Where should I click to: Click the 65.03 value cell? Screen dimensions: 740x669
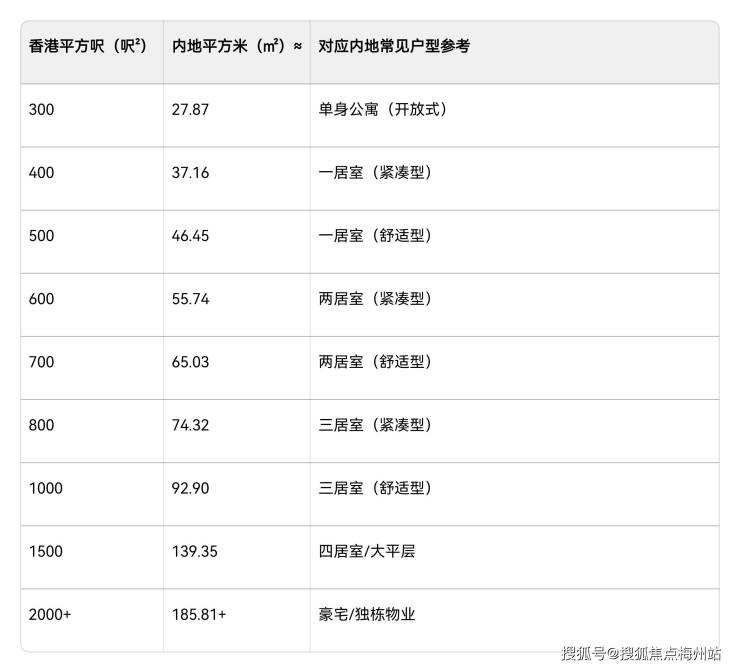point(190,361)
